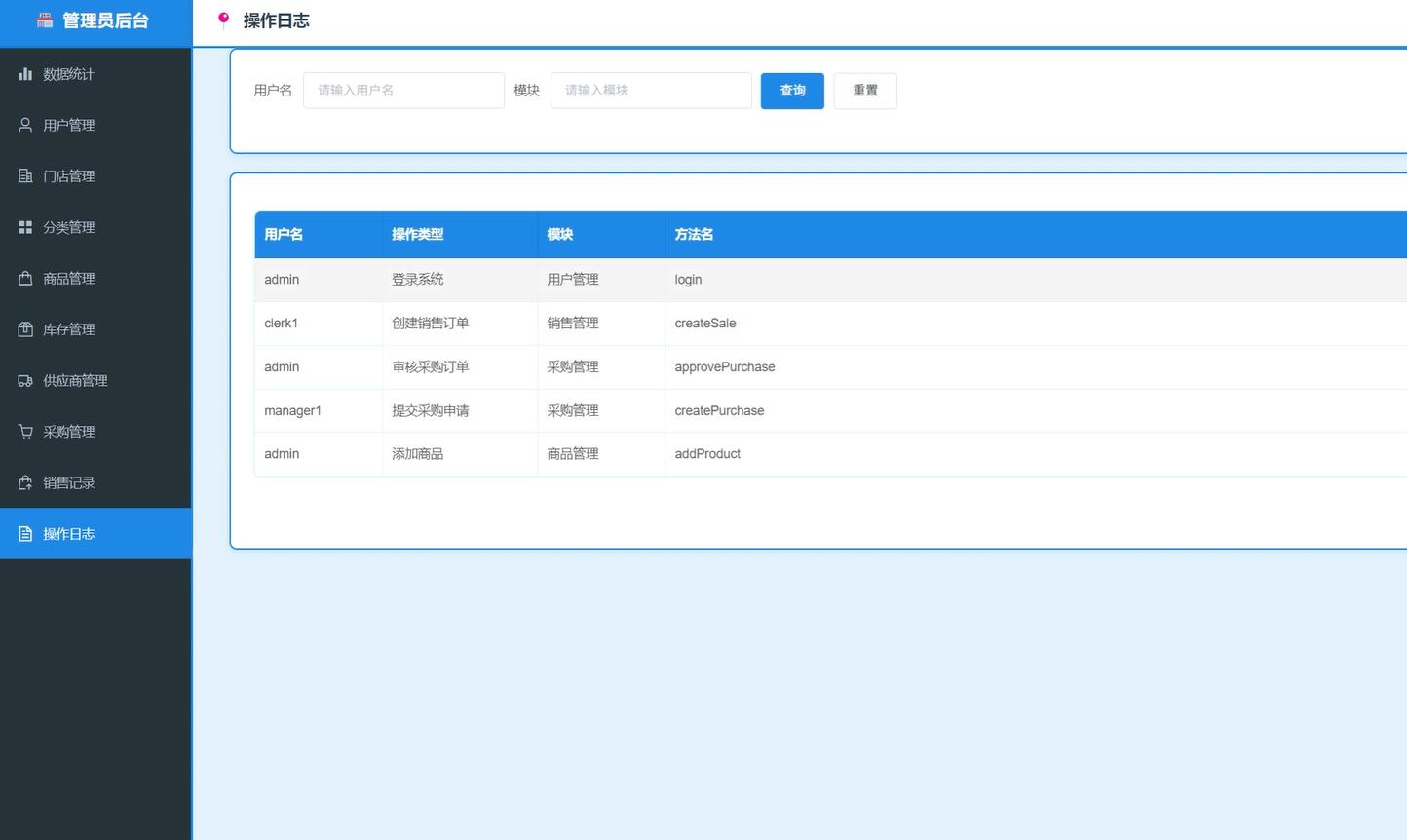Open 库存管理 section
This screenshot has width=1407, height=840.
[95, 329]
